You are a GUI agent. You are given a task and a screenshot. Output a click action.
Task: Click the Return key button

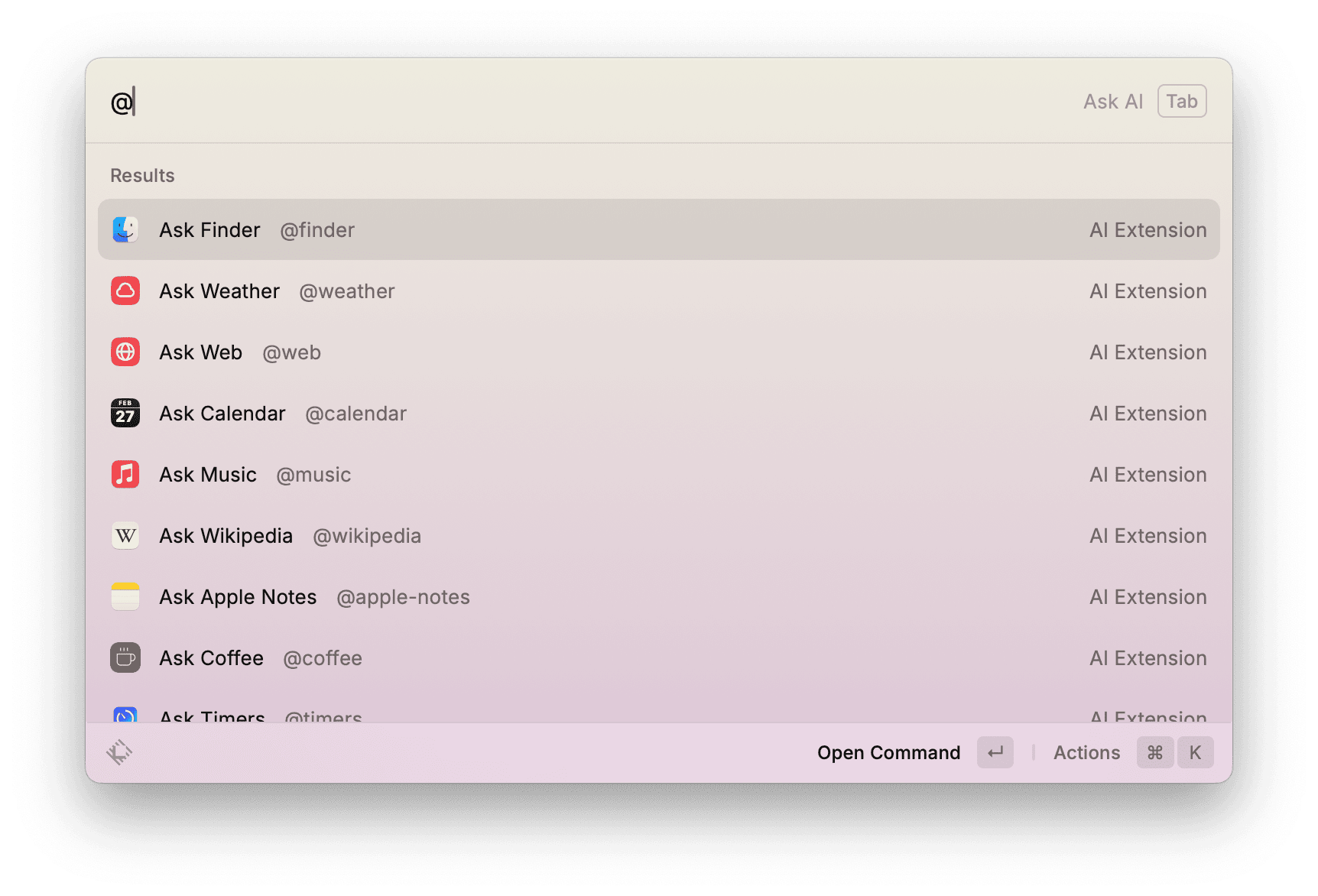point(995,752)
